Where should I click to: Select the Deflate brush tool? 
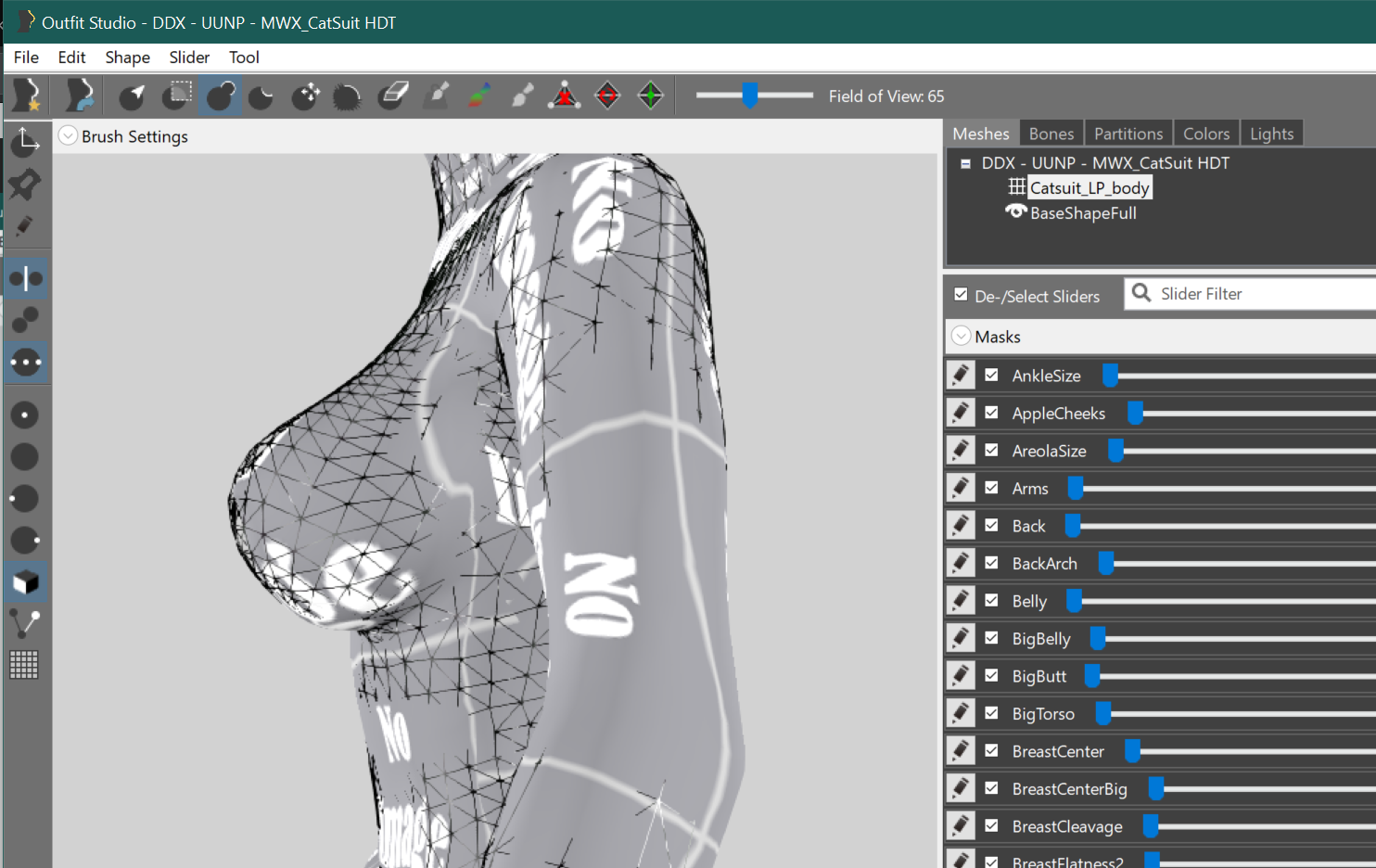(x=262, y=96)
